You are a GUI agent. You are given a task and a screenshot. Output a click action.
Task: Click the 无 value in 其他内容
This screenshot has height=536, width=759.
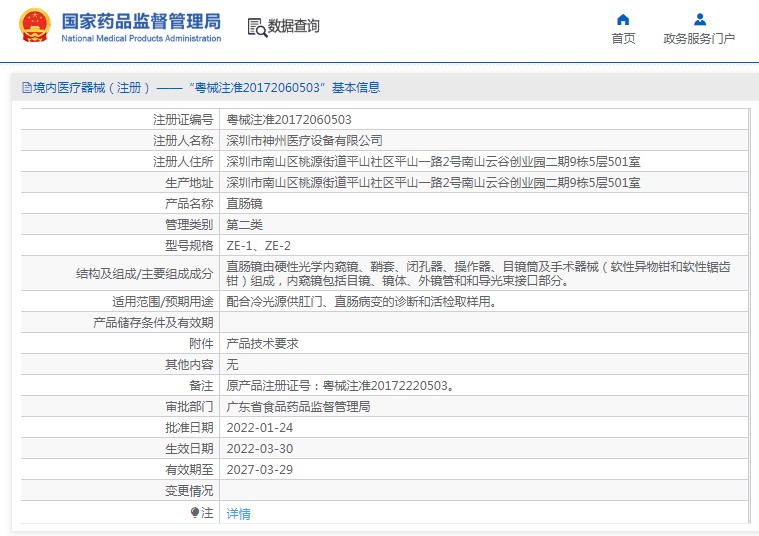(232, 365)
